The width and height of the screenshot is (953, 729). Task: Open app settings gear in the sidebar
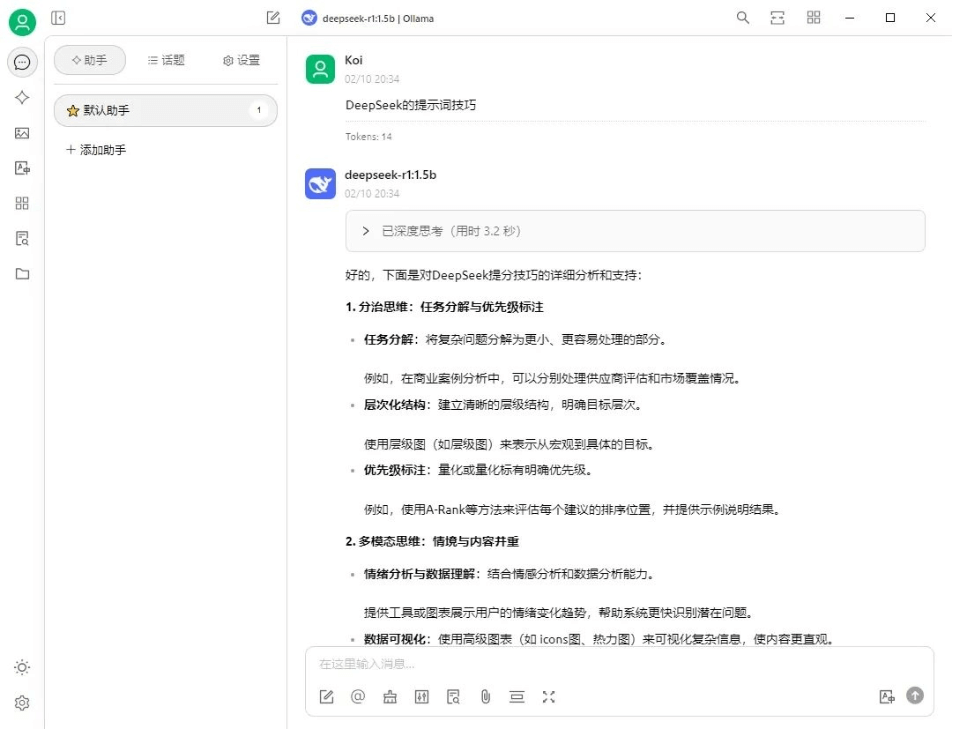click(x=22, y=703)
